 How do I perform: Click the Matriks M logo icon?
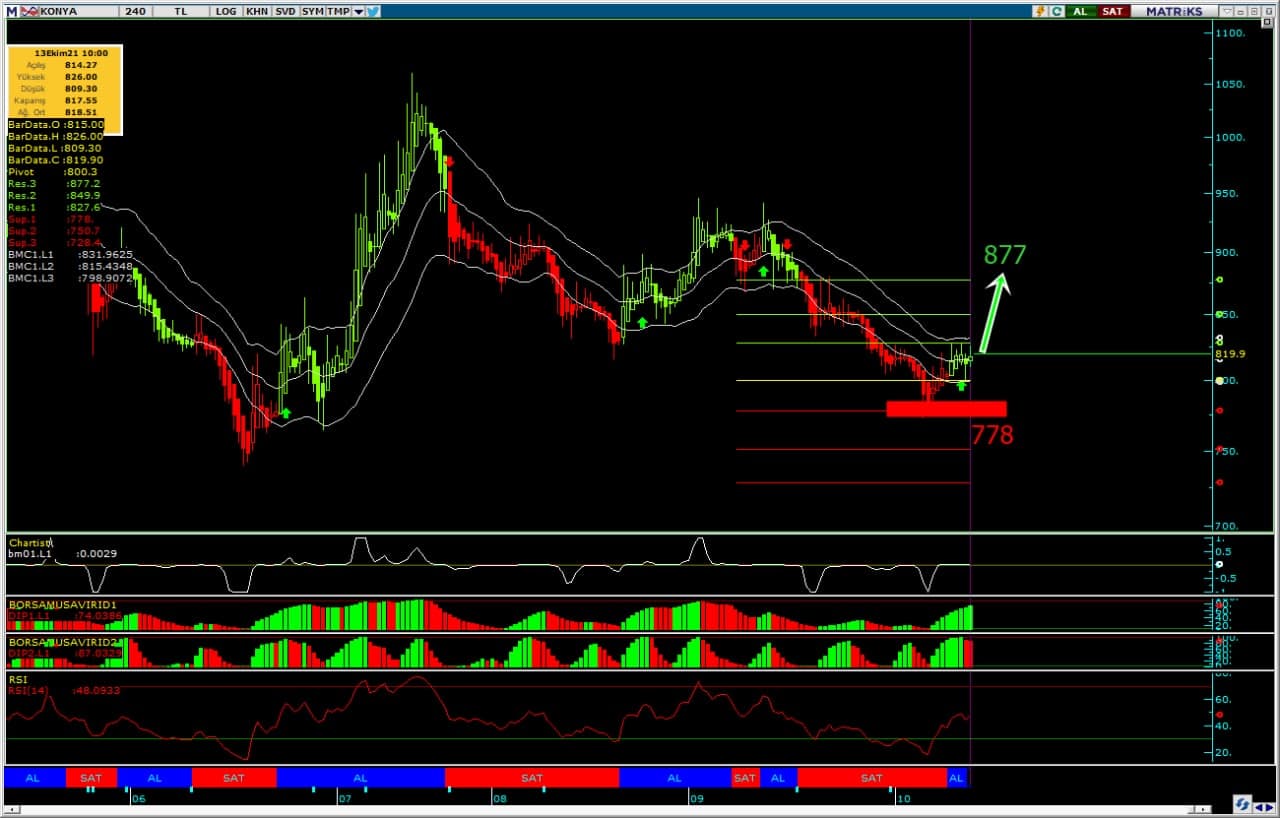point(11,11)
